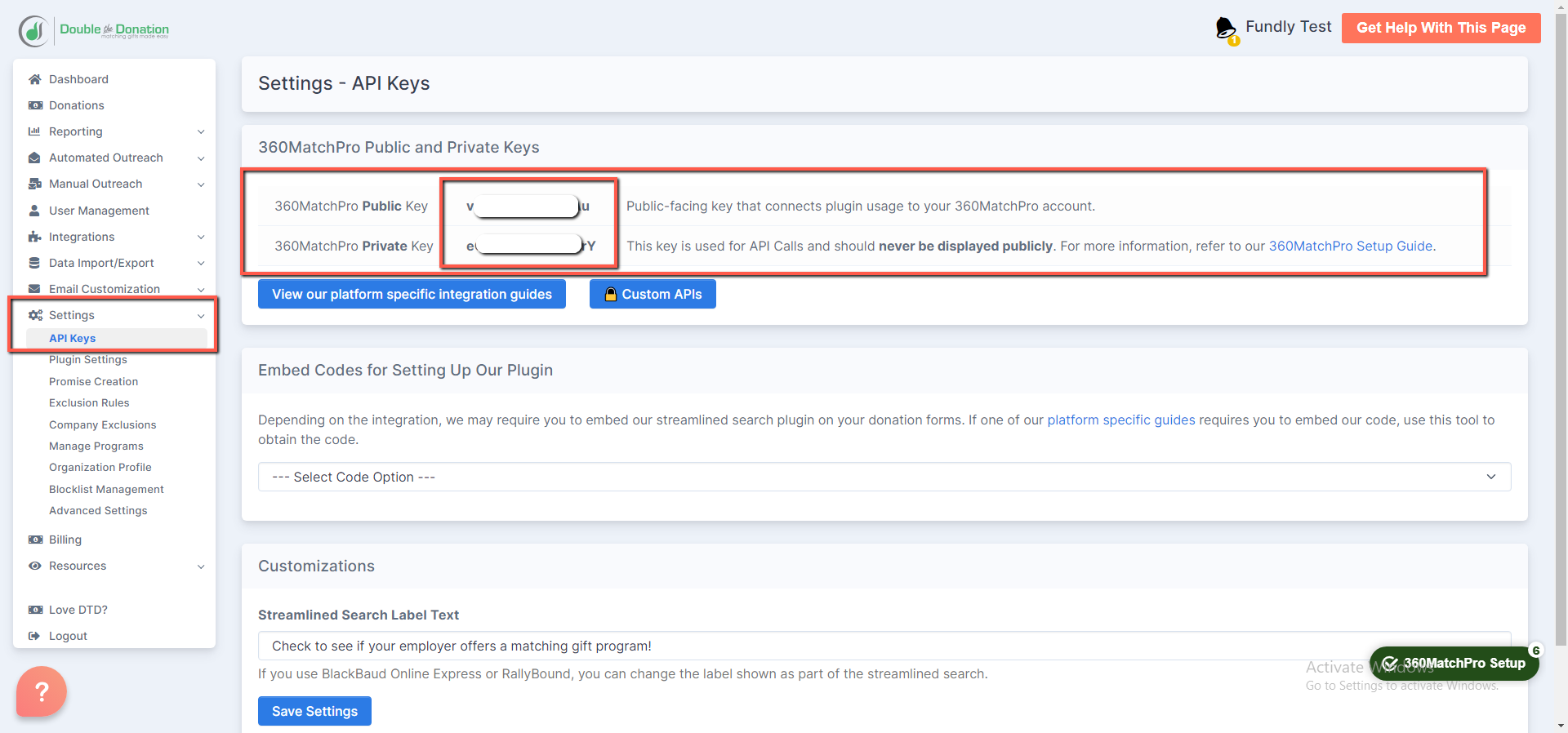Click the User Management person icon
Viewport: 1568px width, 733px height.
point(34,211)
